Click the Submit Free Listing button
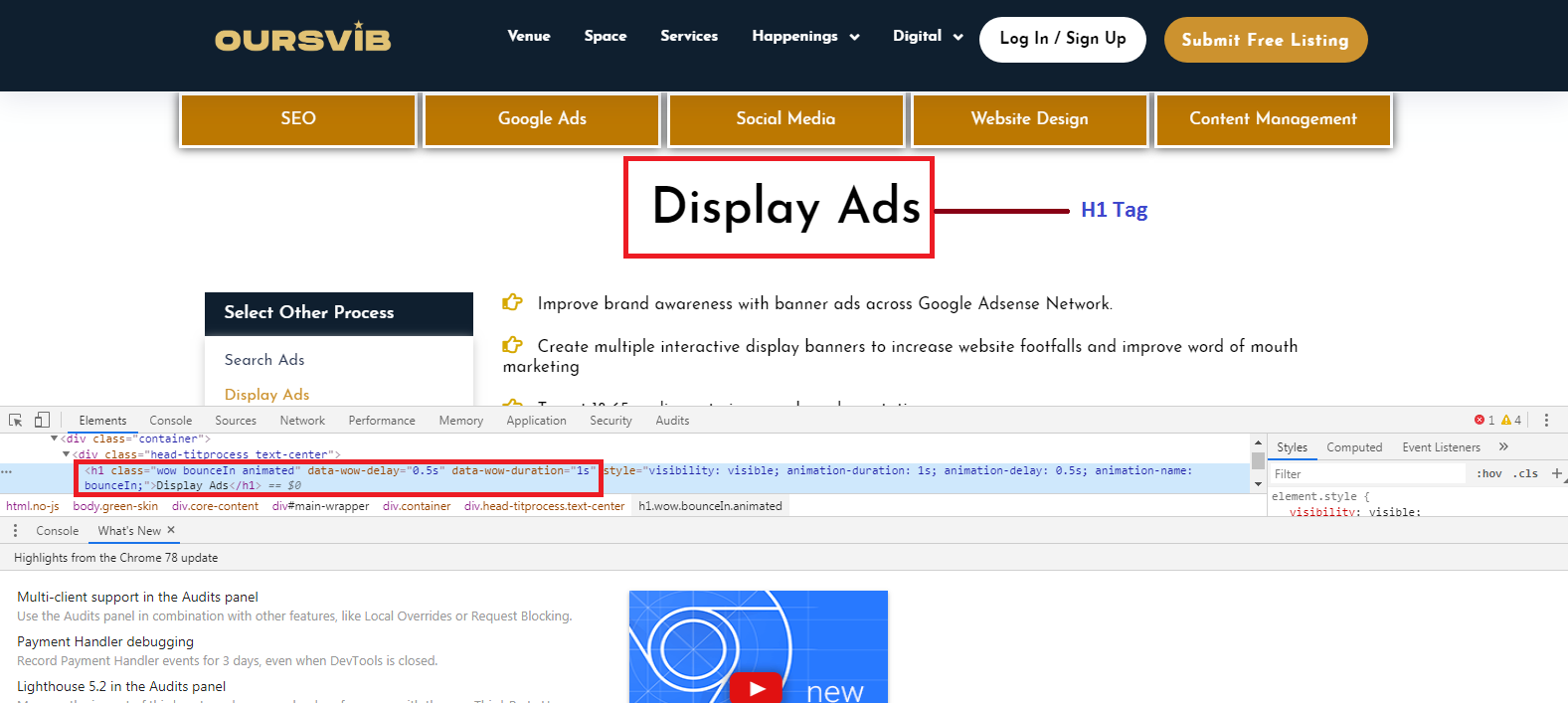 coord(1265,40)
